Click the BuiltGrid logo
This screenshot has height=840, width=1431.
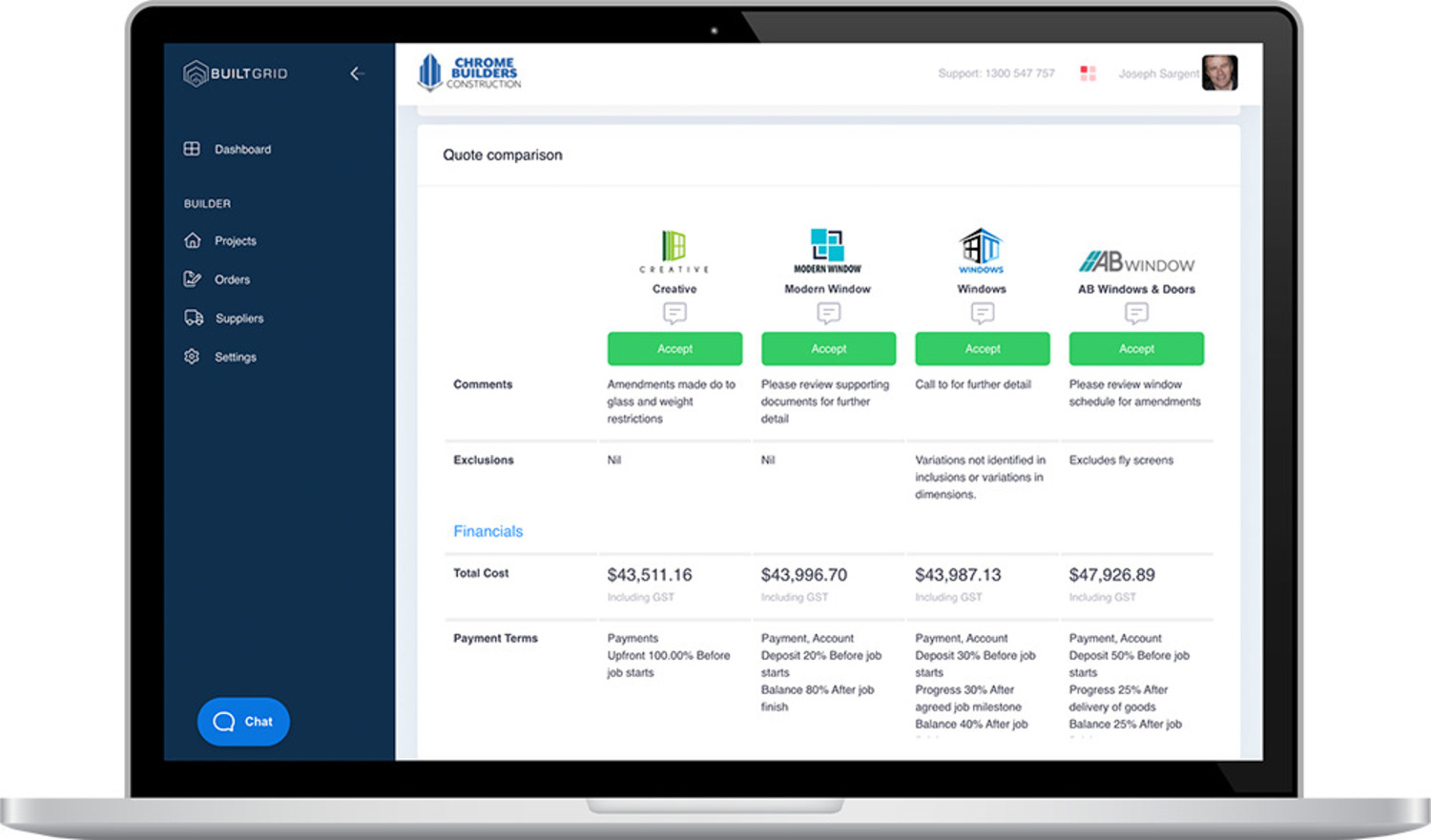pos(236,73)
